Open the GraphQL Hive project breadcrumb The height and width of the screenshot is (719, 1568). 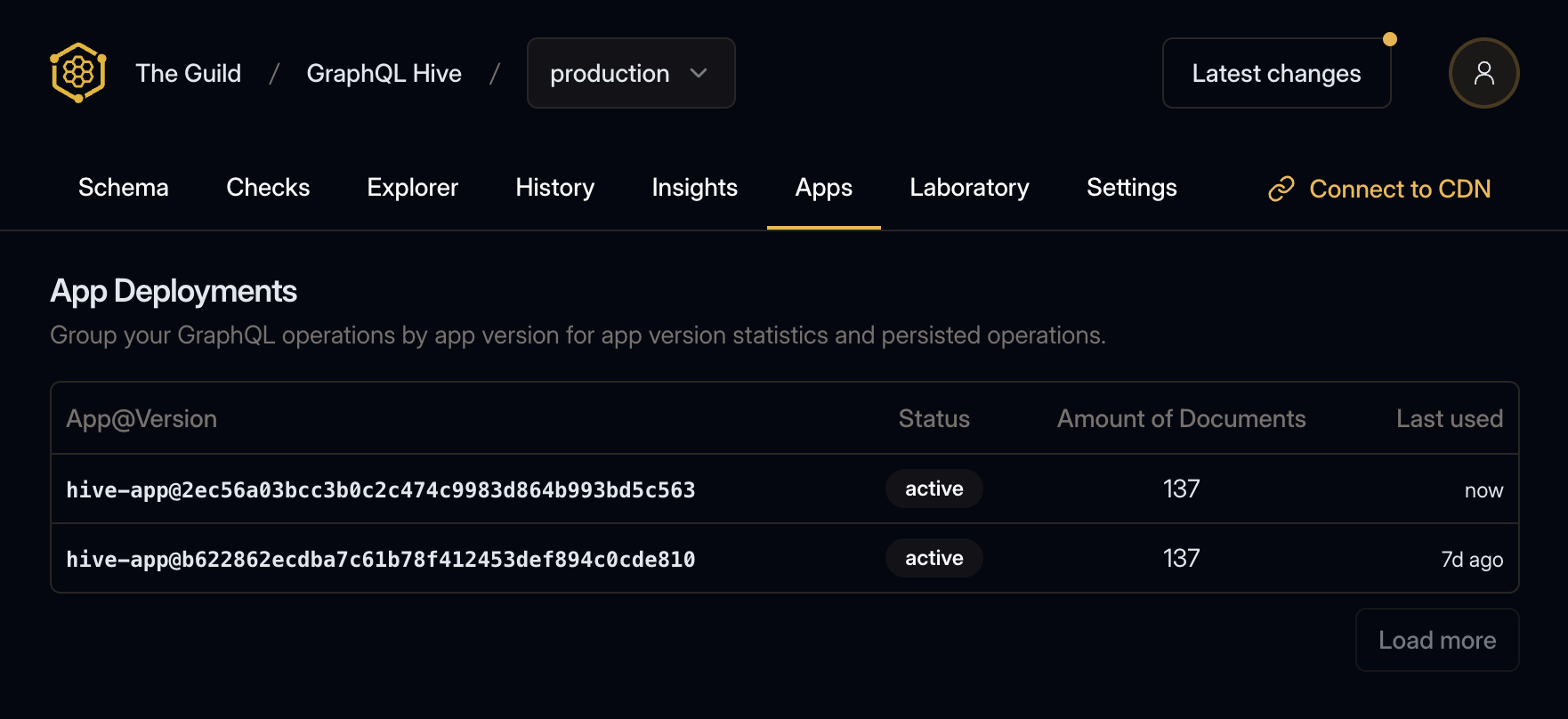coord(384,73)
